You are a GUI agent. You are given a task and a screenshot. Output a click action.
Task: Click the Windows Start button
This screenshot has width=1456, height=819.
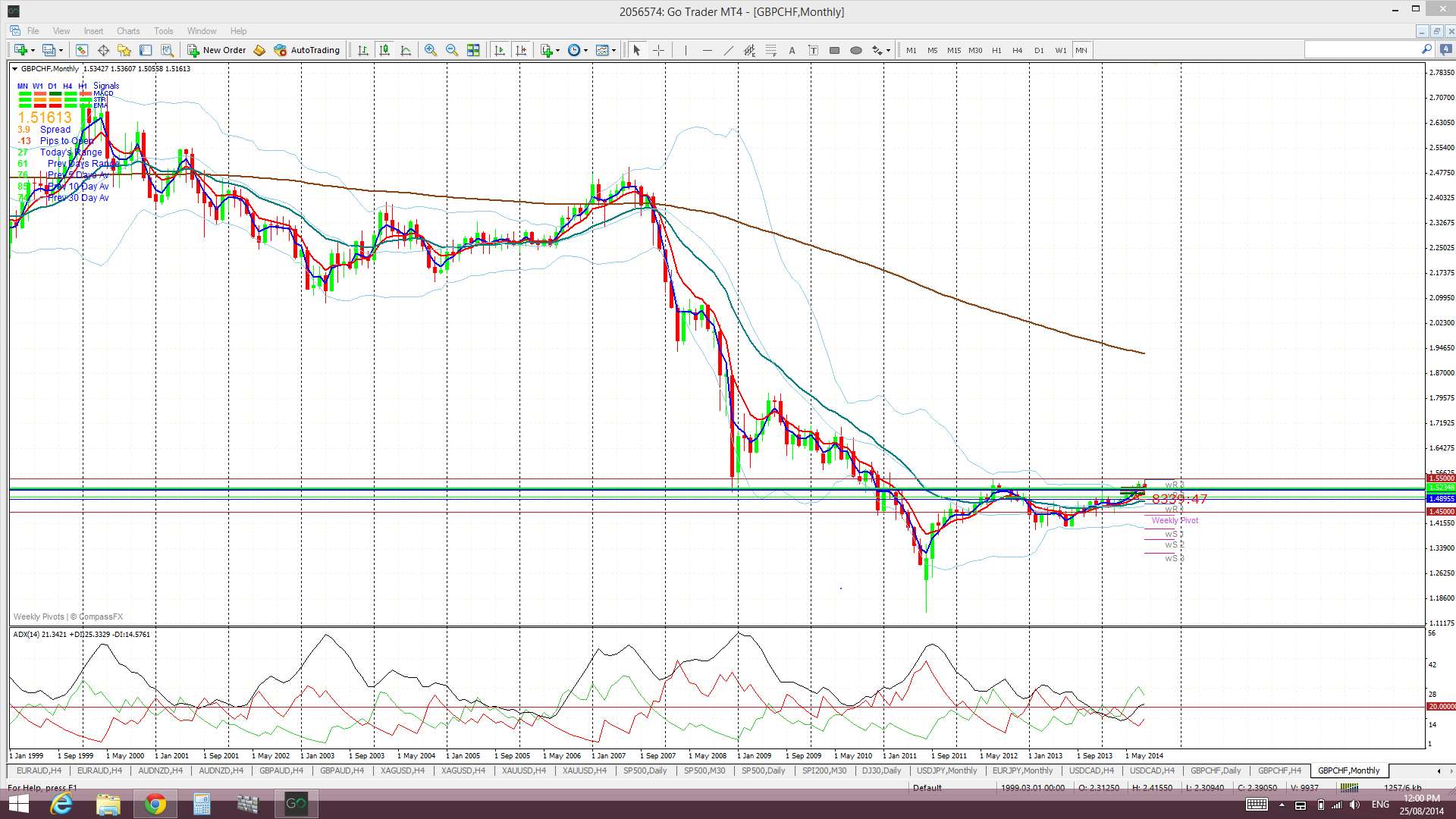pos(18,804)
